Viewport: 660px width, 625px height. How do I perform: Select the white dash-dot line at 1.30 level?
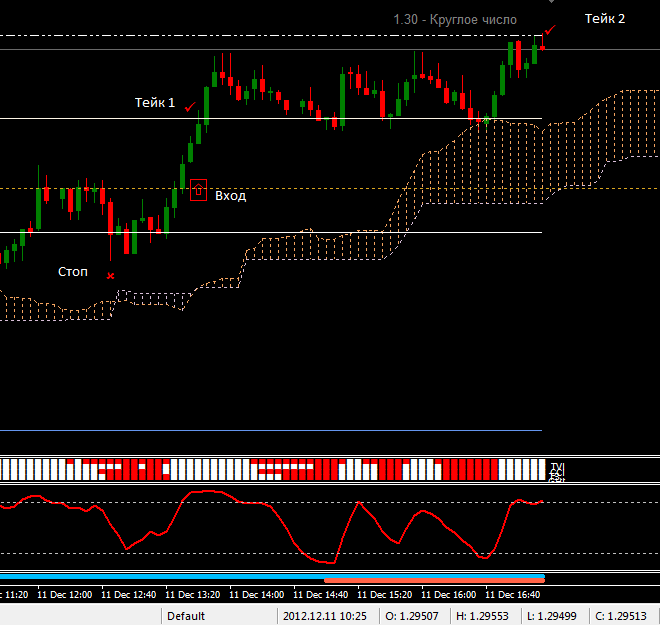(271, 36)
